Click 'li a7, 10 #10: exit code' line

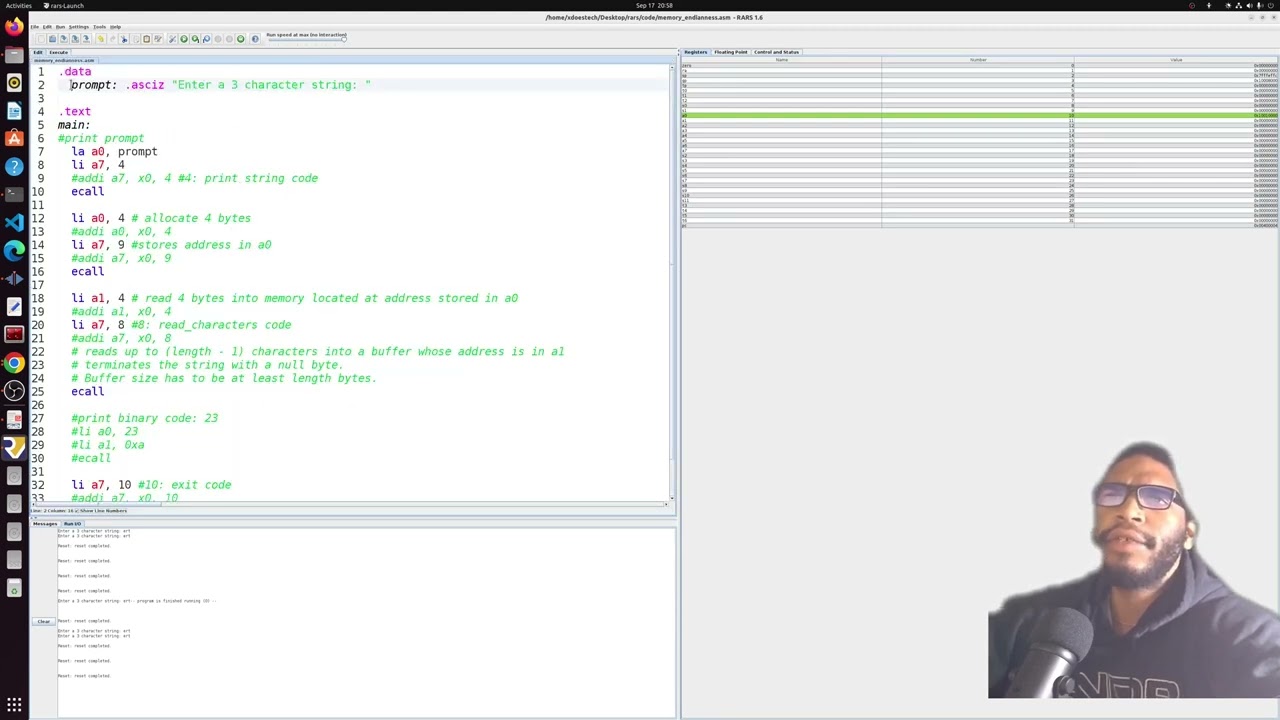pyautogui.click(x=151, y=485)
